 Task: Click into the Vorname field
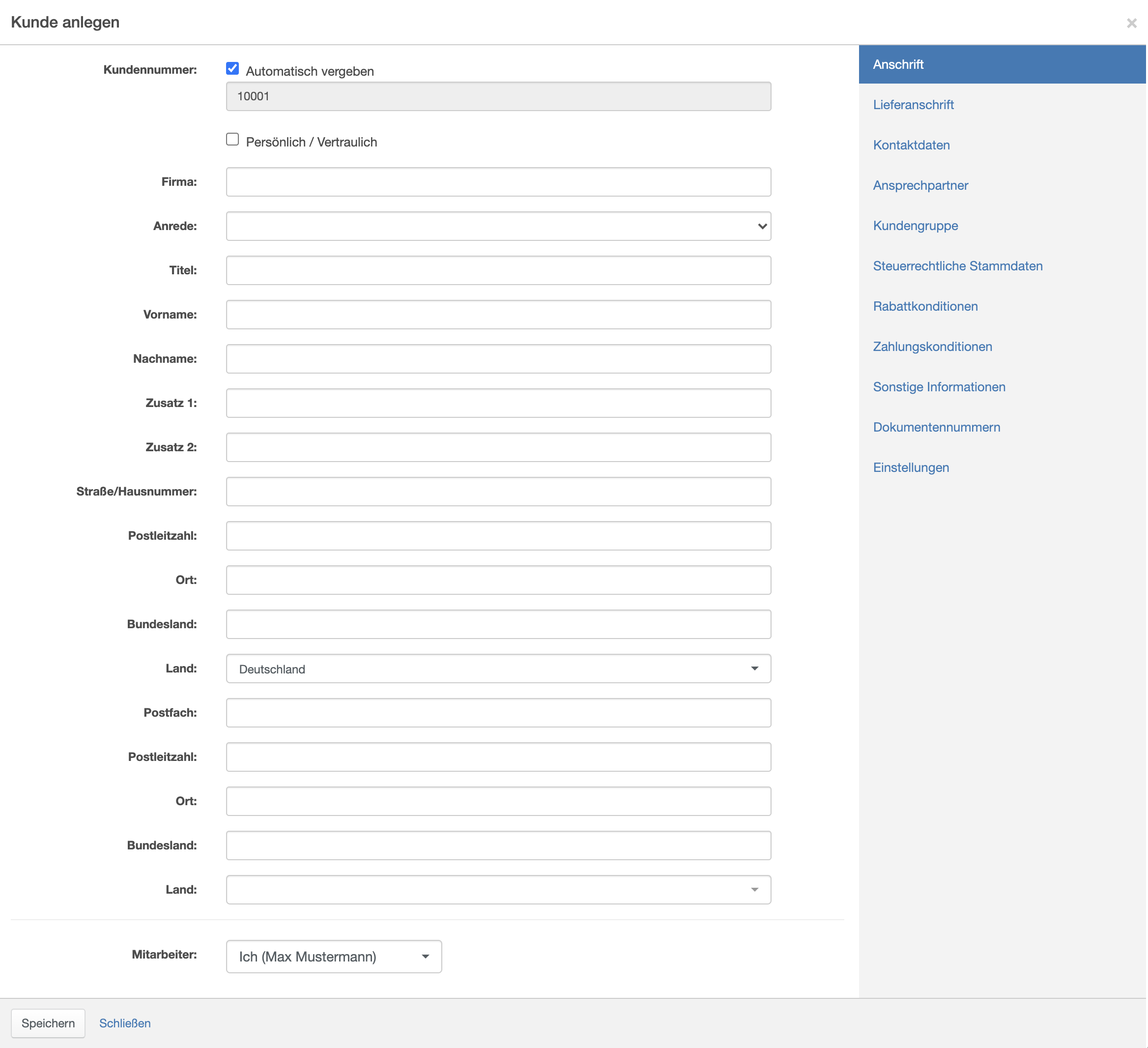coord(498,315)
